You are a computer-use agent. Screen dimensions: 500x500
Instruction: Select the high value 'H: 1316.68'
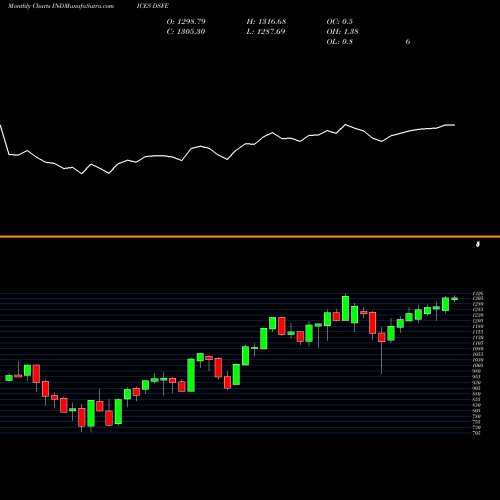pyautogui.click(x=266, y=22)
